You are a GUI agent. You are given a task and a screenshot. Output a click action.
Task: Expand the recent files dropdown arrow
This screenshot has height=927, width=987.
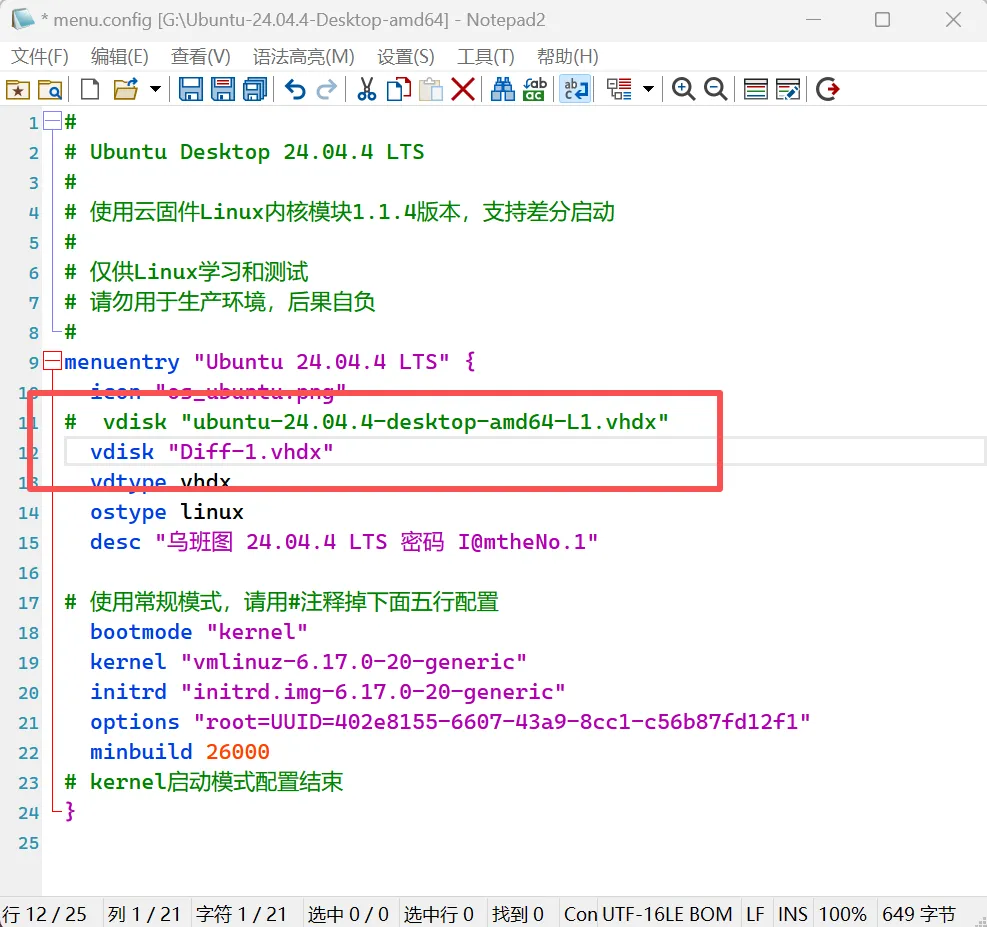click(x=155, y=89)
